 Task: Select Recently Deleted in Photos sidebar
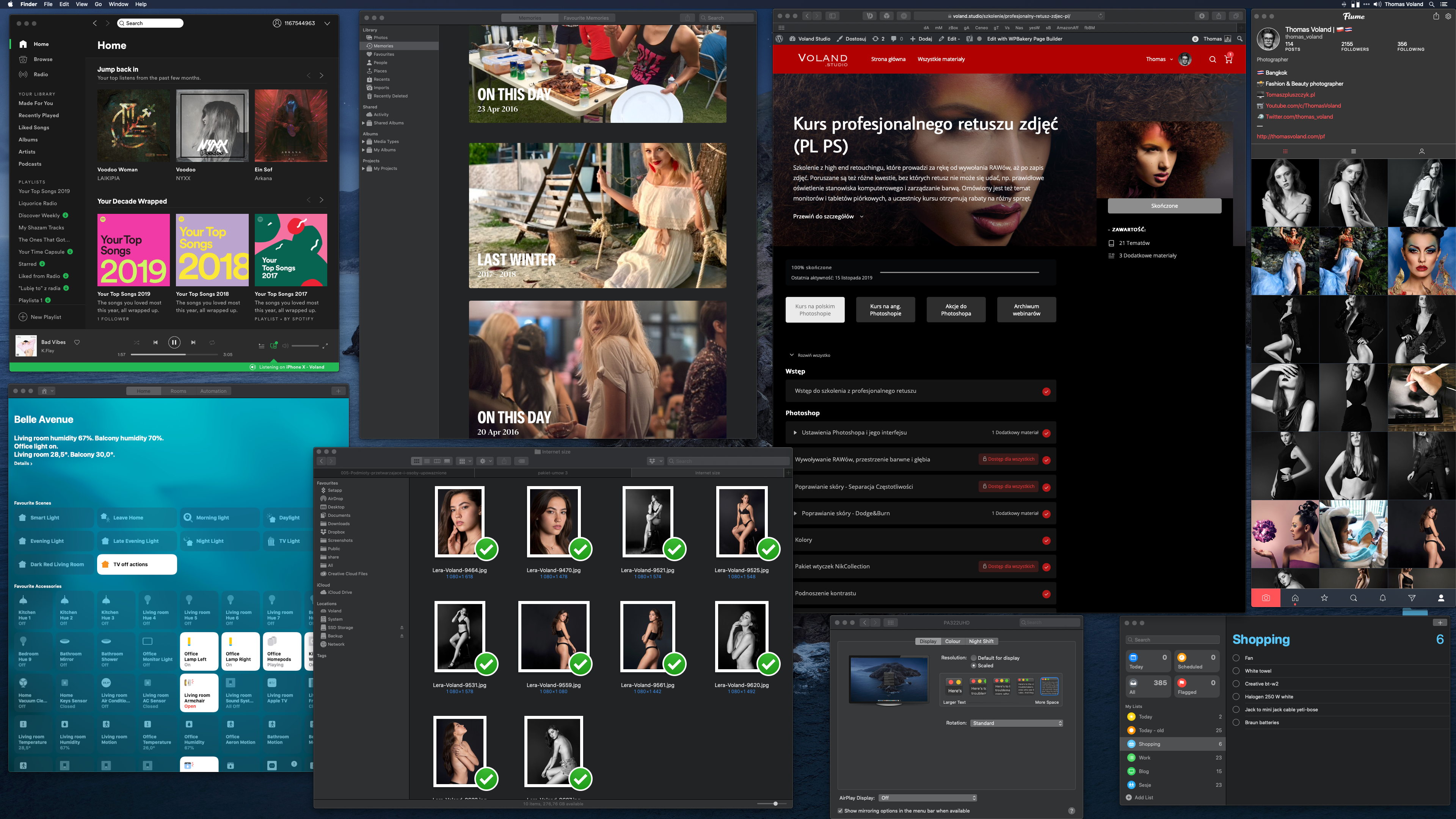[x=390, y=96]
